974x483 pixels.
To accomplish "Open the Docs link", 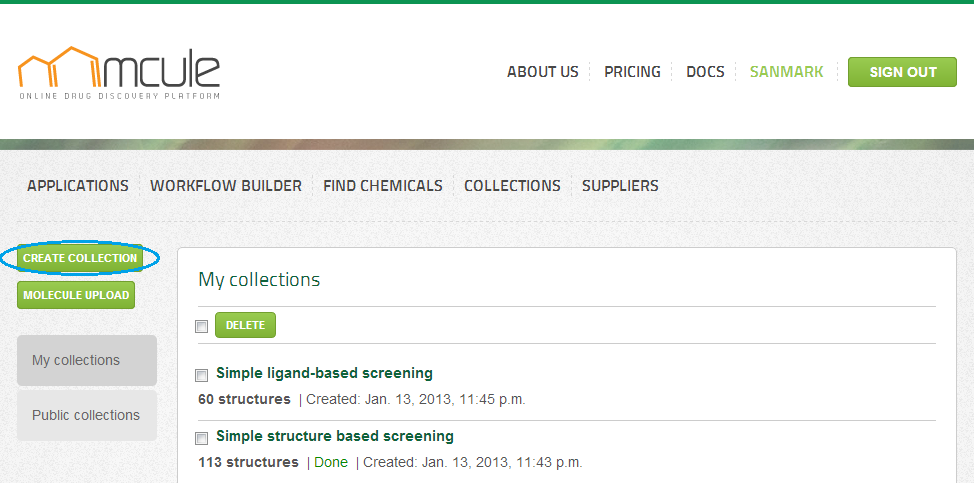I will click(705, 72).
